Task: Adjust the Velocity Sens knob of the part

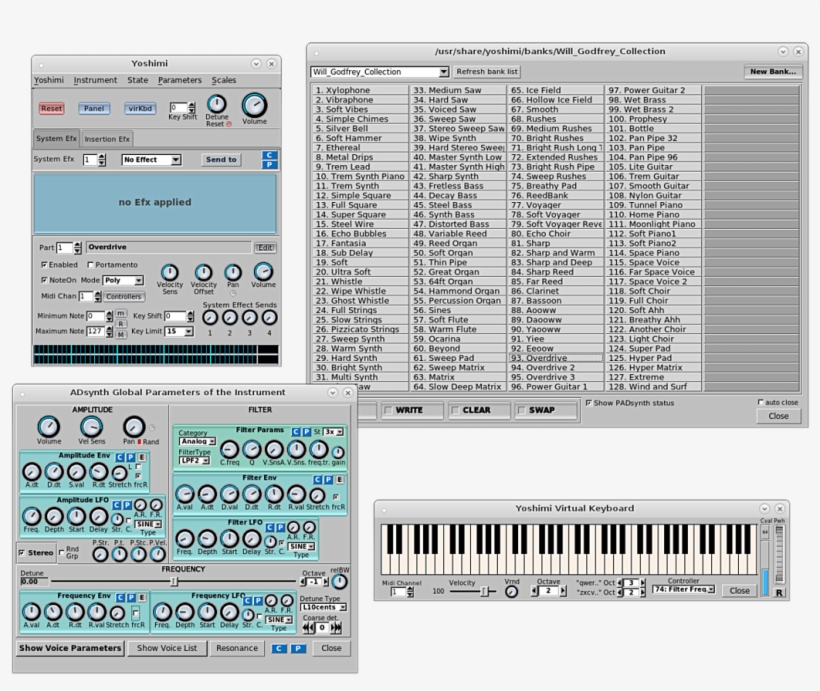Action: [169, 272]
